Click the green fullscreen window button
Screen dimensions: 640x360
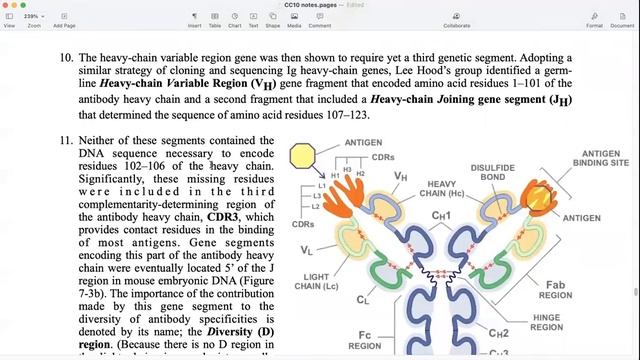(23, 5)
